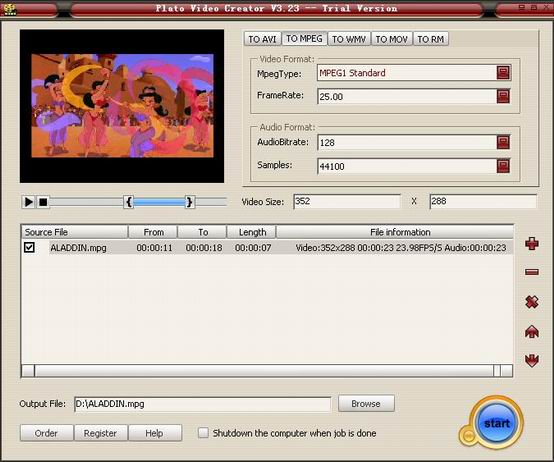The width and height of the screenshot is (554, 462).
Task: Switch to the TO RM tab
Action: [431, 39]
